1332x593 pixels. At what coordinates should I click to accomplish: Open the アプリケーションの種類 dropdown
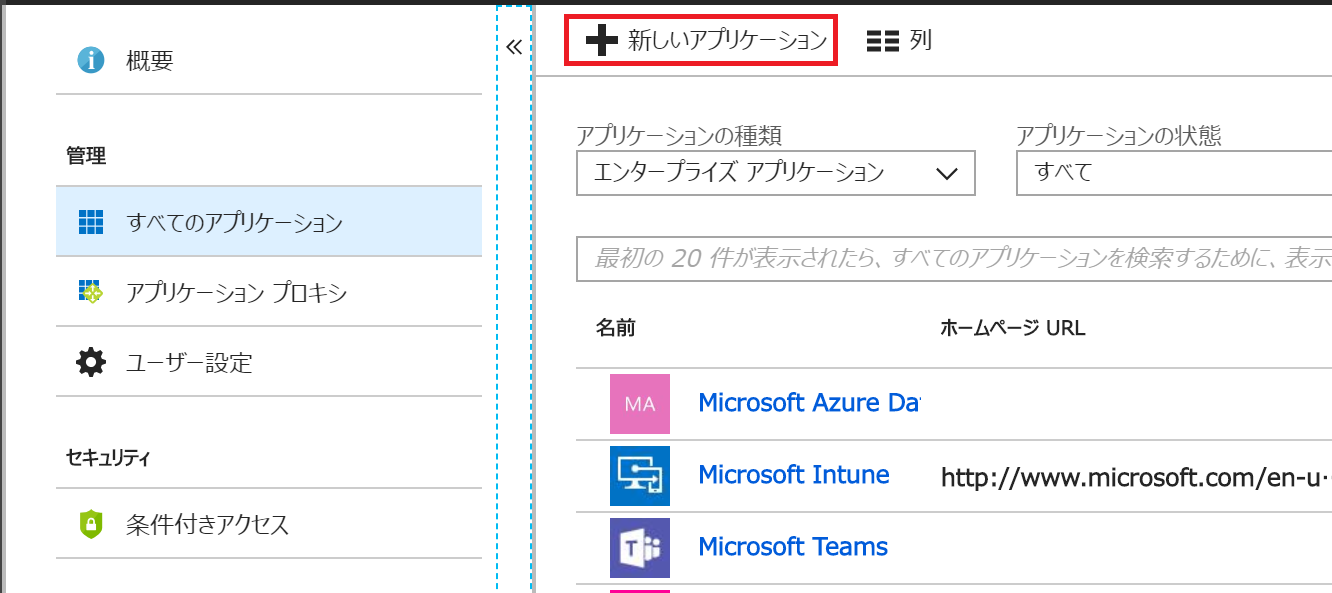pos(775,173)
